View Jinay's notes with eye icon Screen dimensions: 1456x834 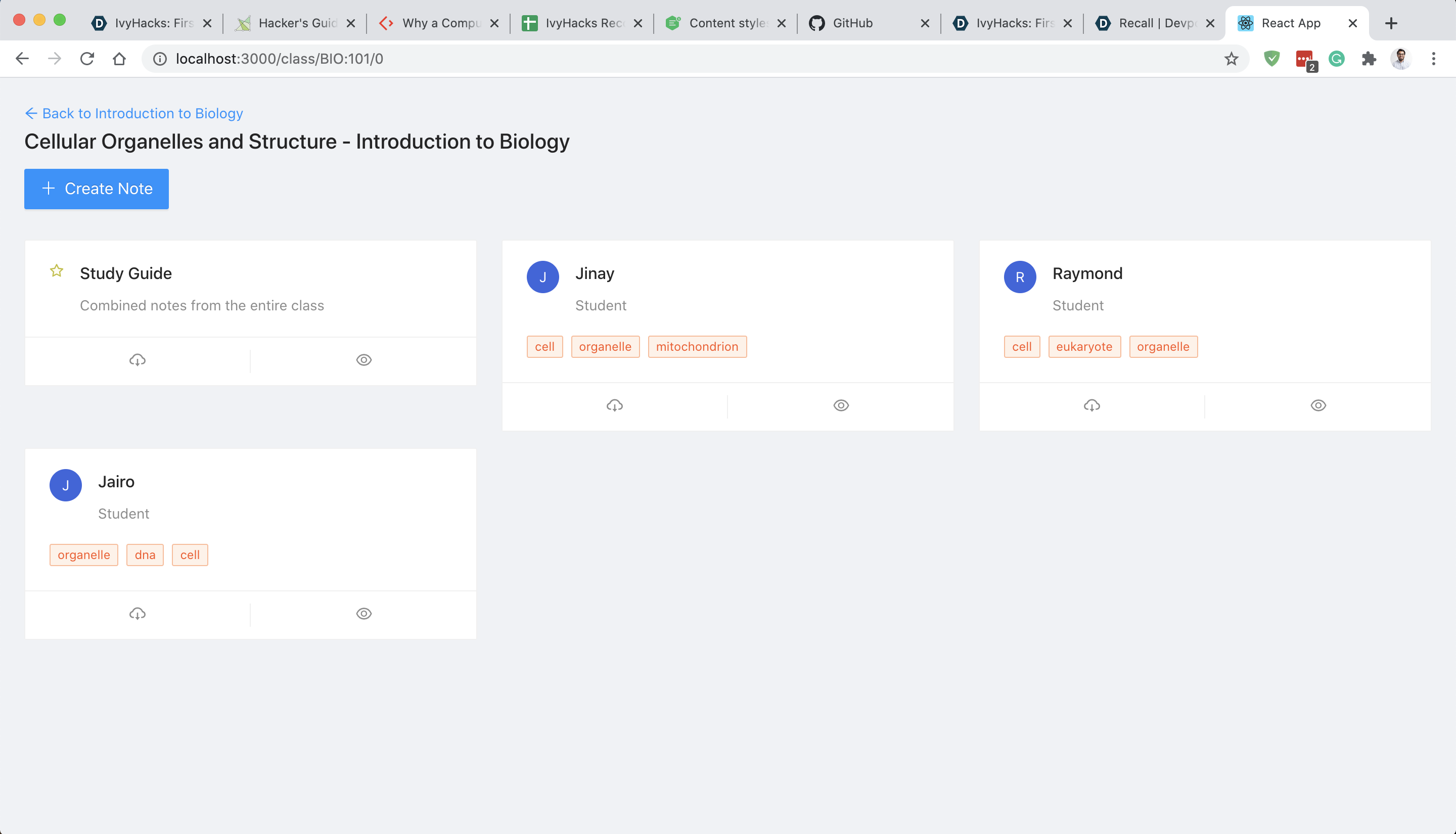click(x=841, y=405)
